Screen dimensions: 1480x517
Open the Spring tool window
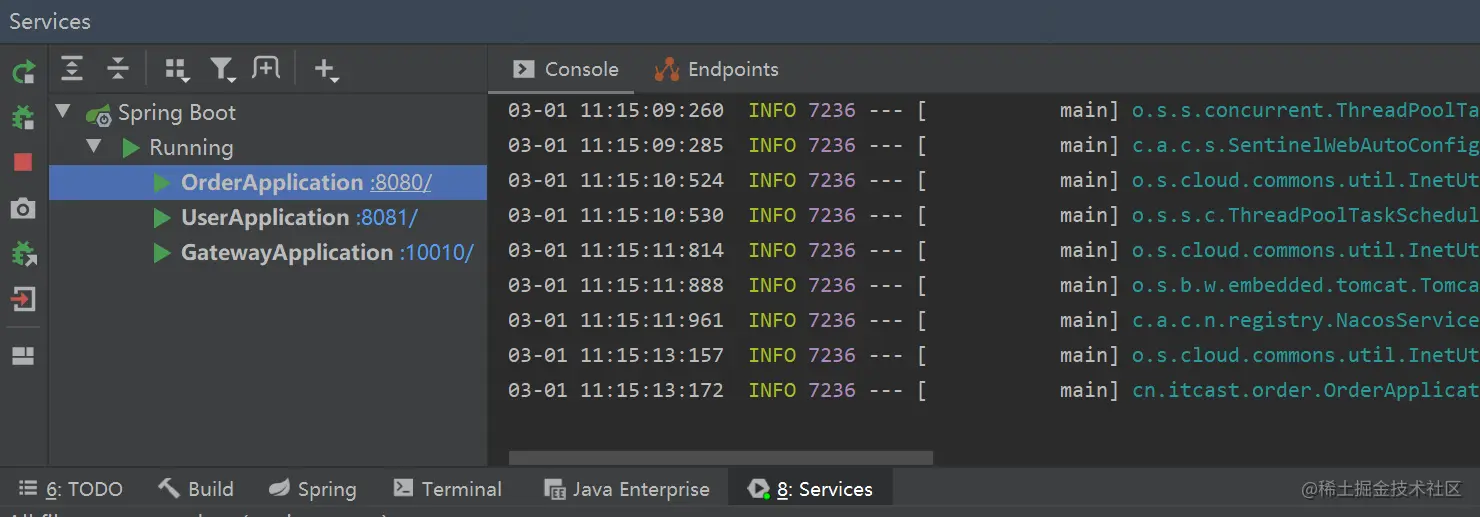coord(312,489)
